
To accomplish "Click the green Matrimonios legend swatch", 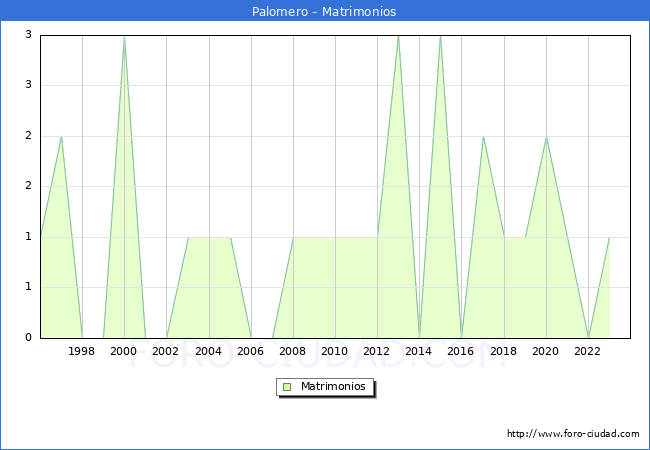I will point(287,387).
